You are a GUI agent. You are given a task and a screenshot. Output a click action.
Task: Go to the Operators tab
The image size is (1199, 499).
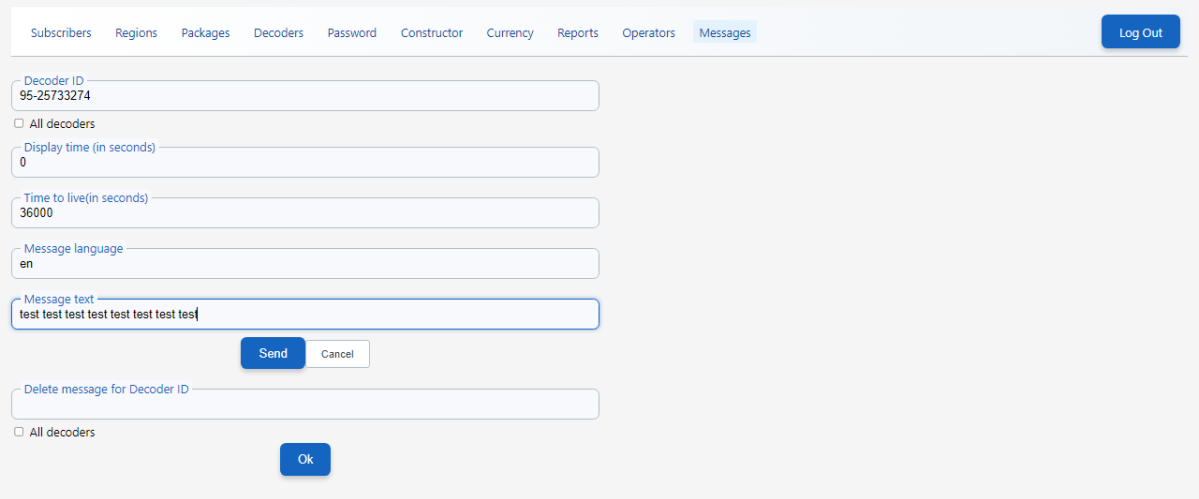tap(648, 33)
